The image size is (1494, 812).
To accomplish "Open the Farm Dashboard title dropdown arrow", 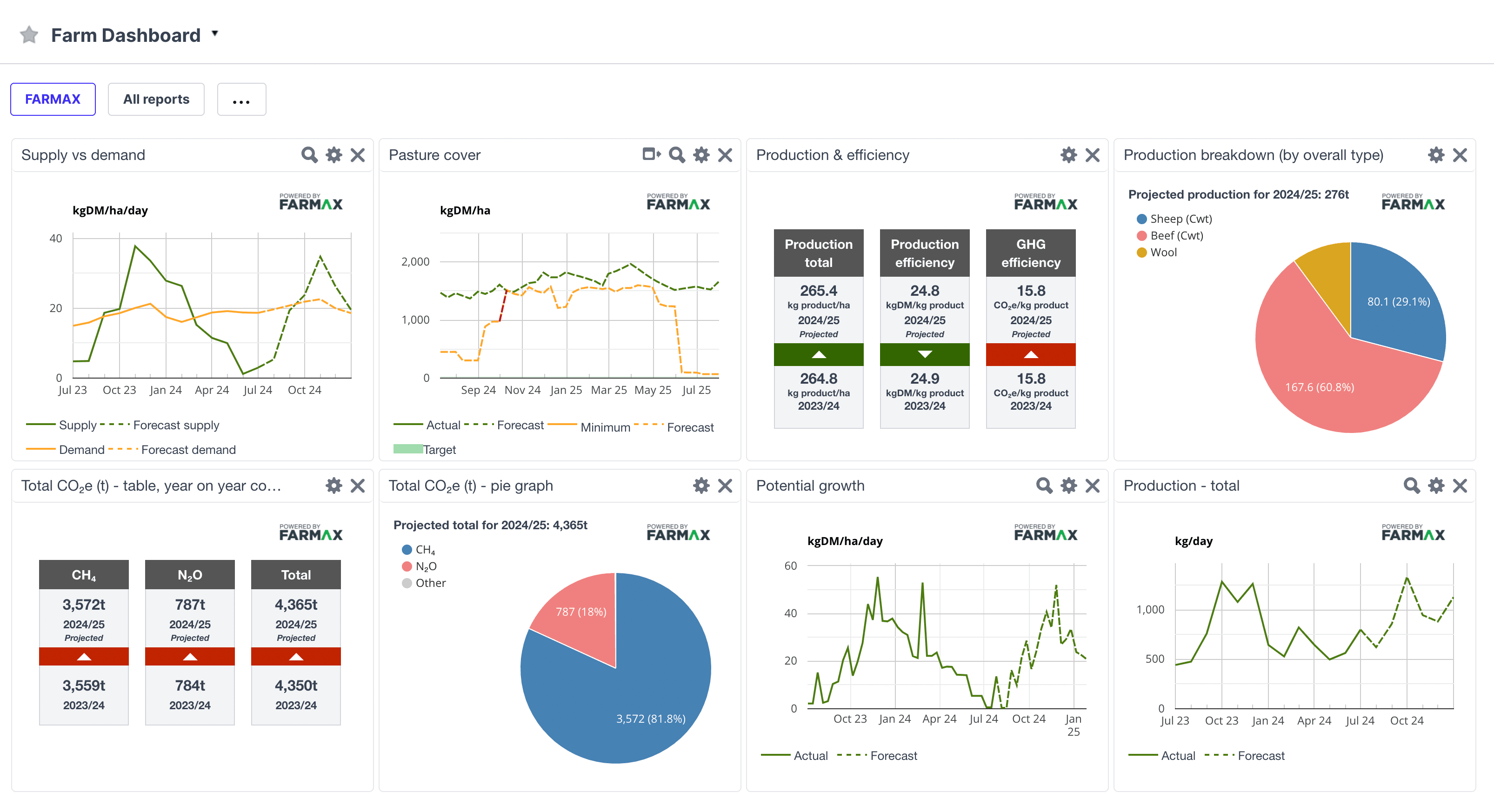I will 214,33.
